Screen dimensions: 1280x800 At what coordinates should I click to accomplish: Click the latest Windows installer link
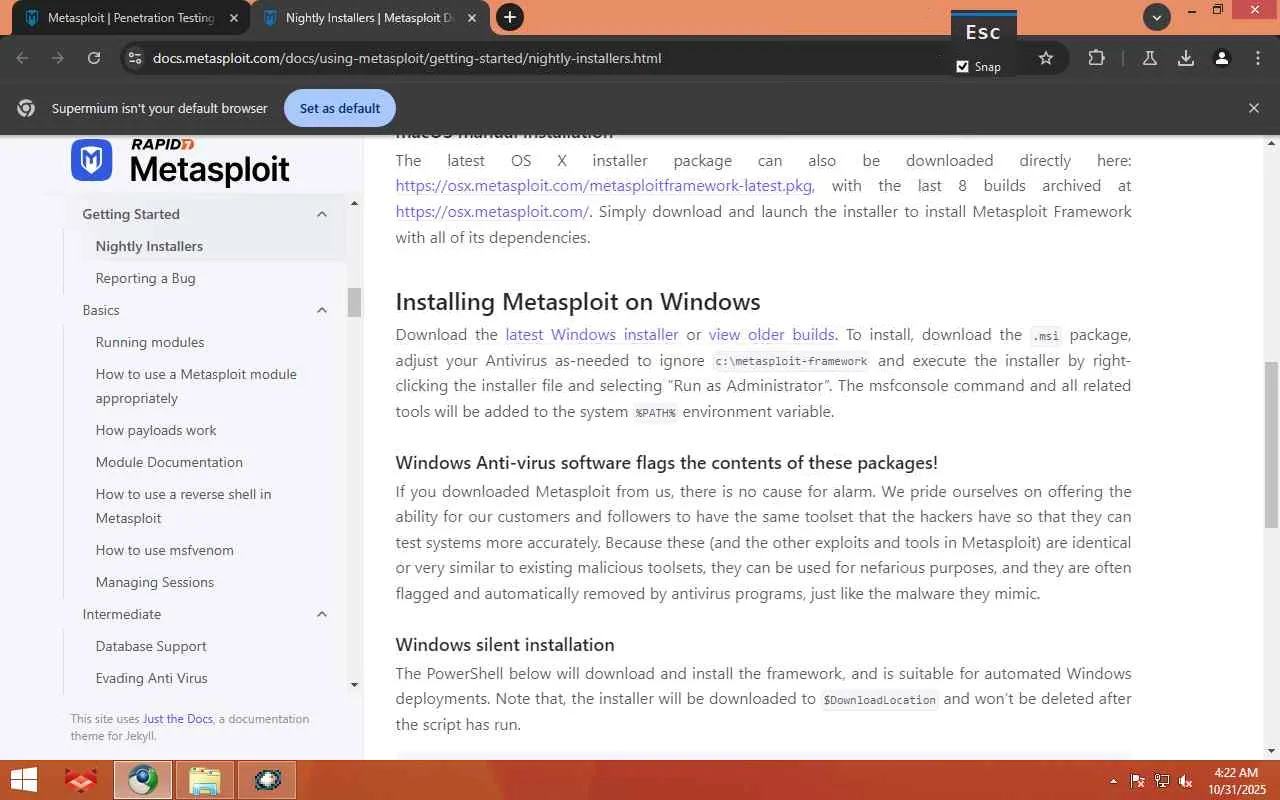pyautogui.click(x=592, y=334)
